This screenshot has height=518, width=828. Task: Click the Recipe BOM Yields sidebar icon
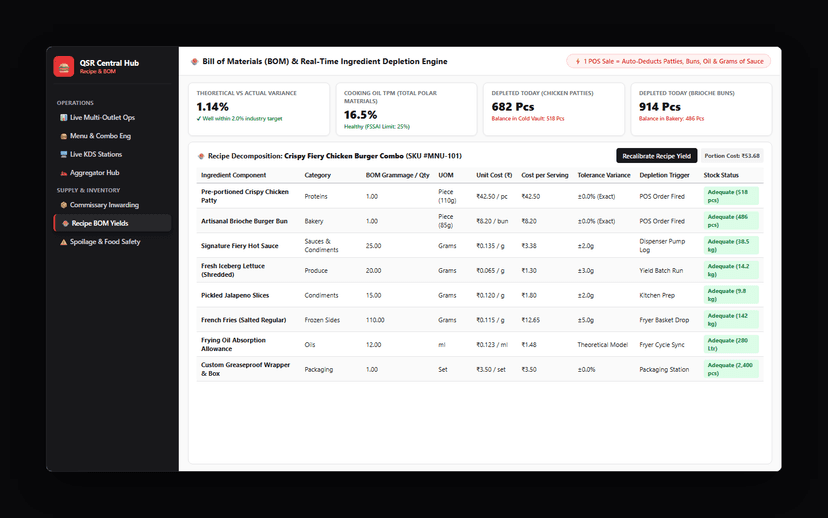pyautogui.click(x=65, y=223)
